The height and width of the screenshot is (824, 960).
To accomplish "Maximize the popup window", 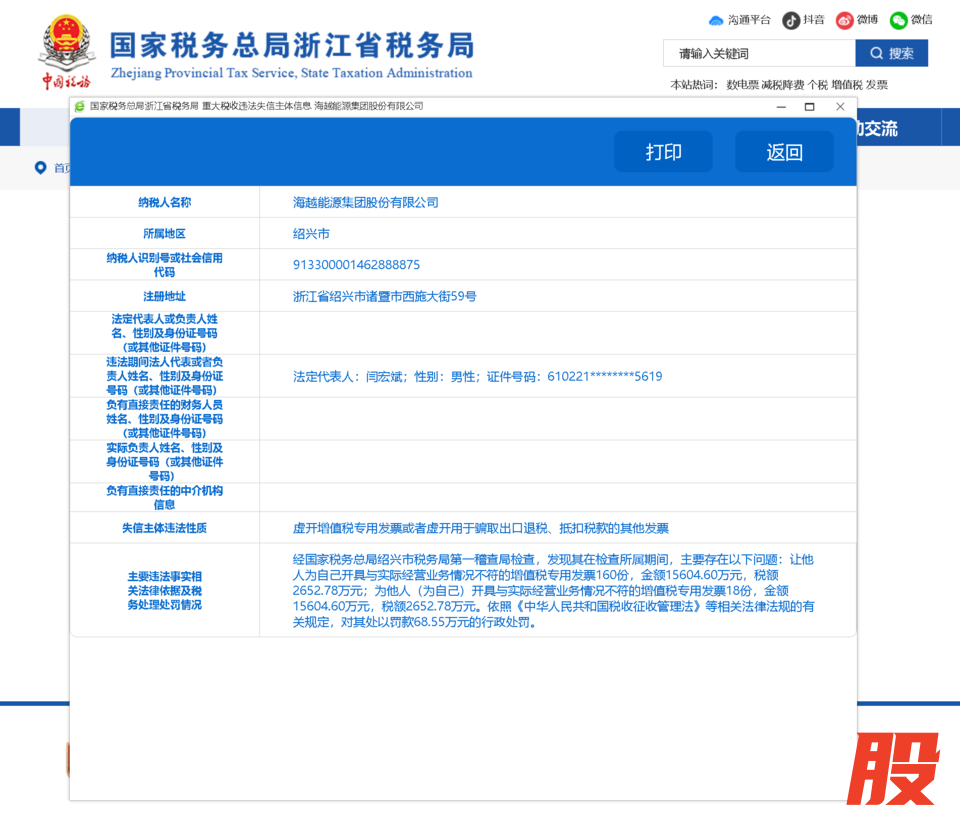I will click(810, 106).
